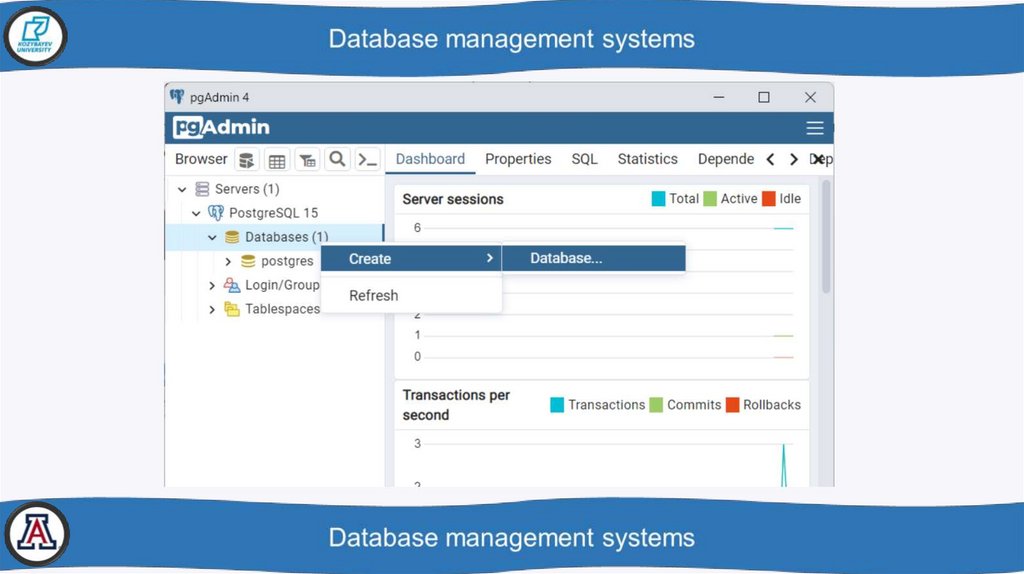Click the Databases stack icon
The width and height of the screenshot is (1024, 574).
[x=232, y=237]
